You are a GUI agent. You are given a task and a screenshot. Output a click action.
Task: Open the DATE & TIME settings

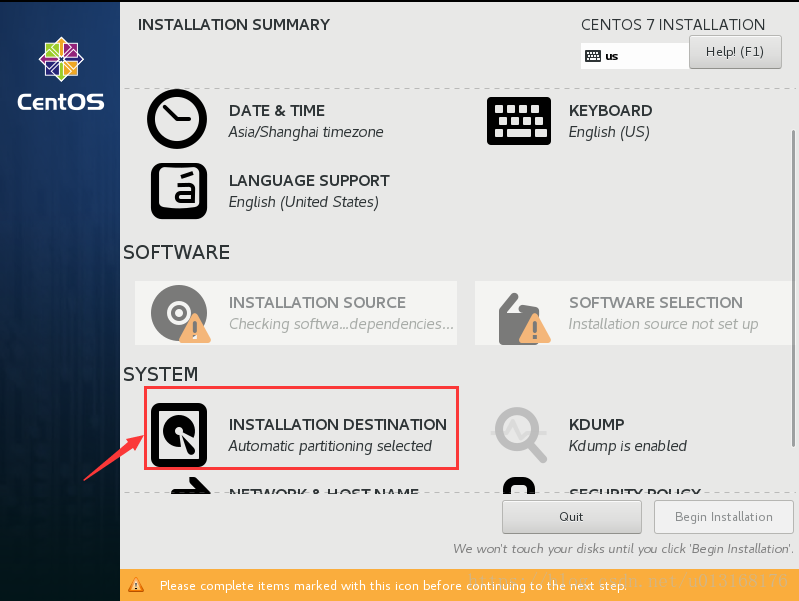pyautogui.click(x=277, y=111)
